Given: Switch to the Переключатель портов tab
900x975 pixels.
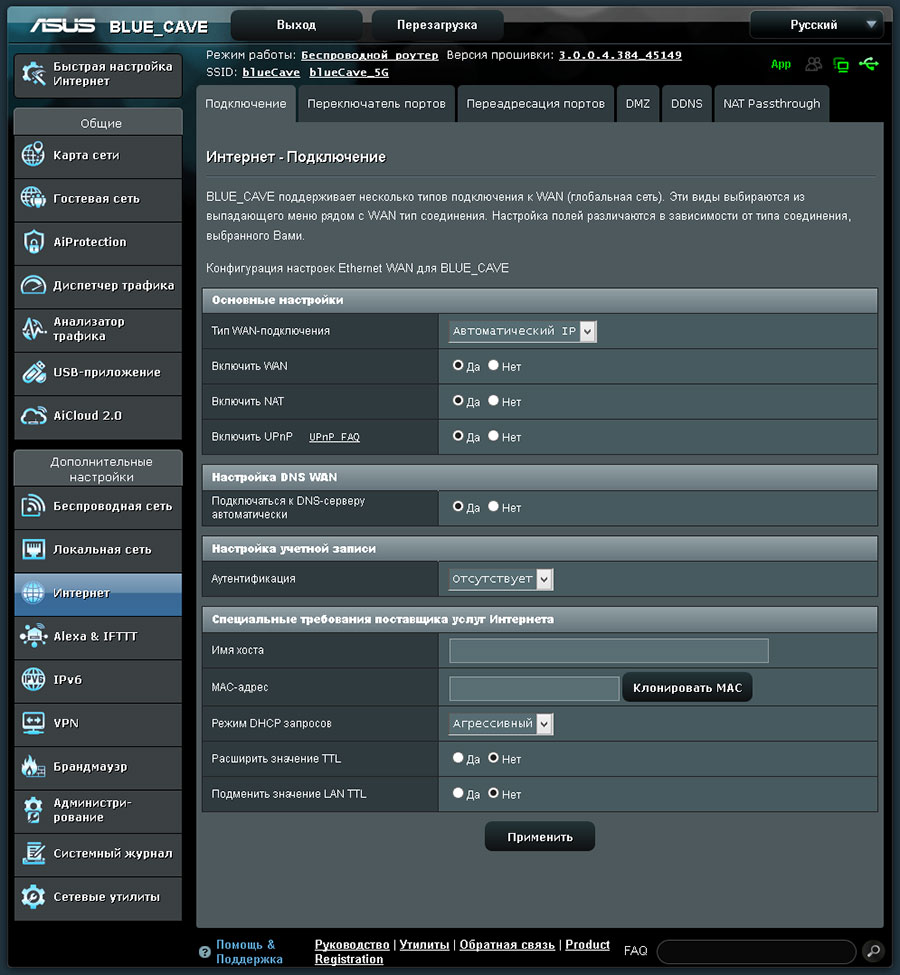Looking at the screenshot, I should coord(376,104).
